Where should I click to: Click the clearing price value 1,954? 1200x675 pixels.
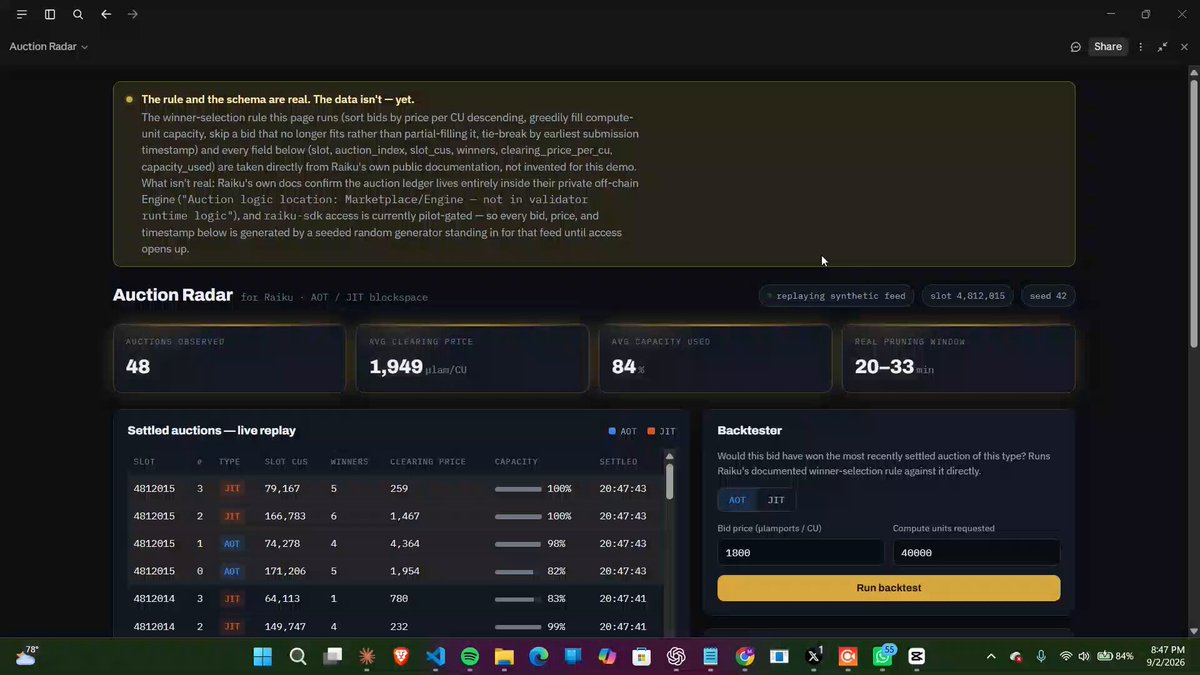coord(405,571)
